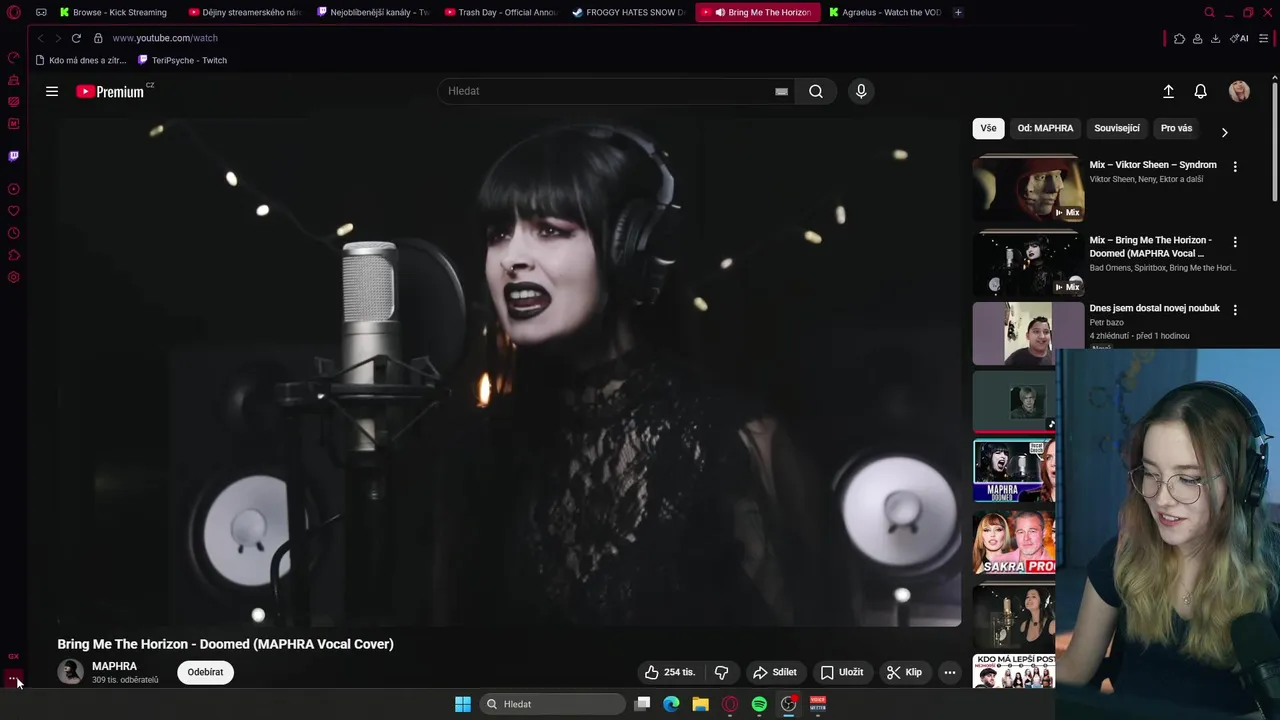Open Microsoft Edge from taskbar
Image resolution: width=1280 pixels, height=720 pixels.
(x=671, y=704)
